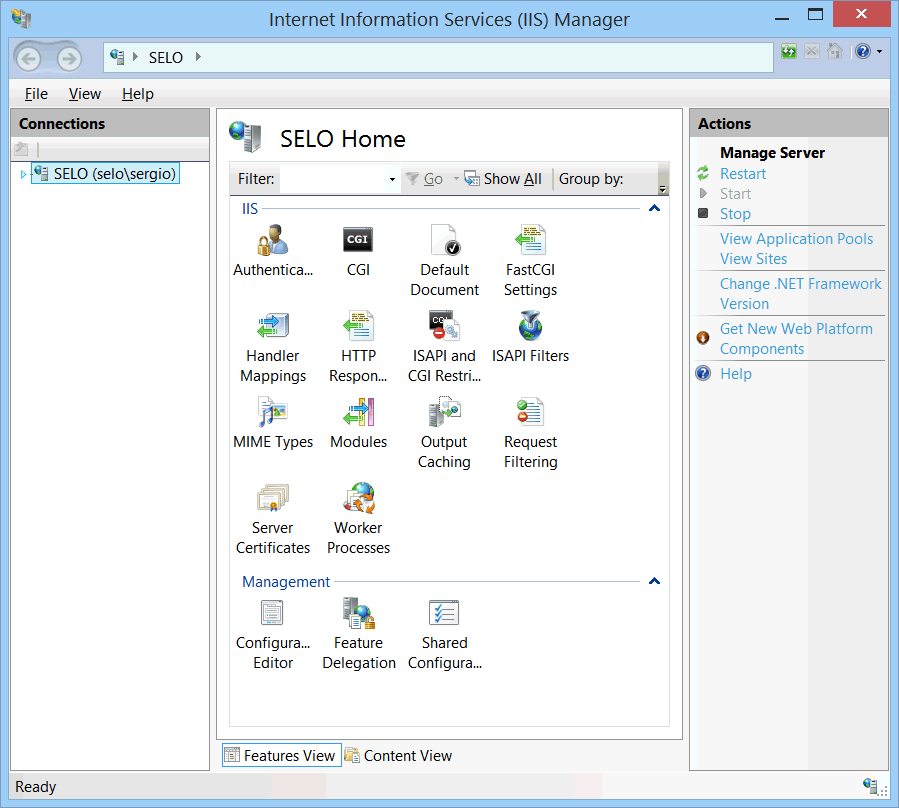Open Handler Mappings
This screenshot has height=808, width=899.
(x=273, y=347)
